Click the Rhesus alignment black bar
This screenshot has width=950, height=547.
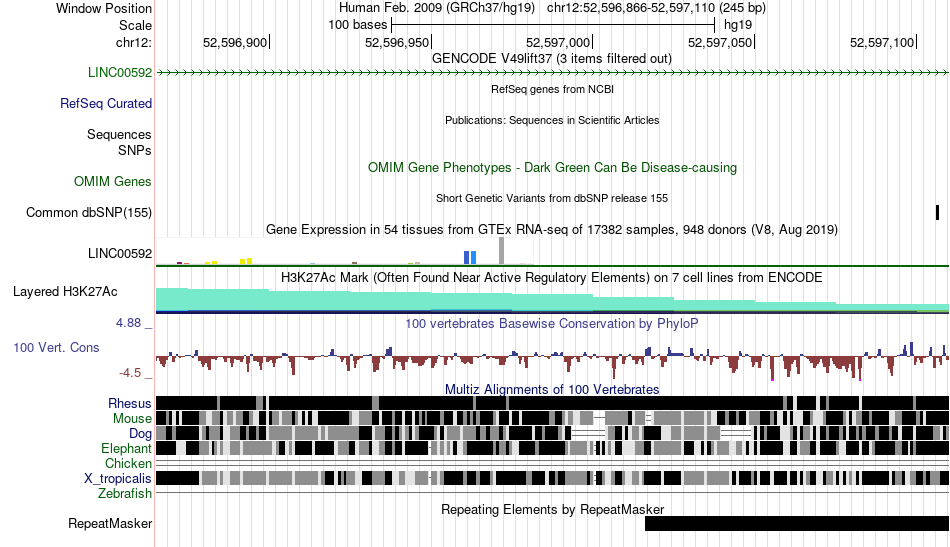pos(552,403)
